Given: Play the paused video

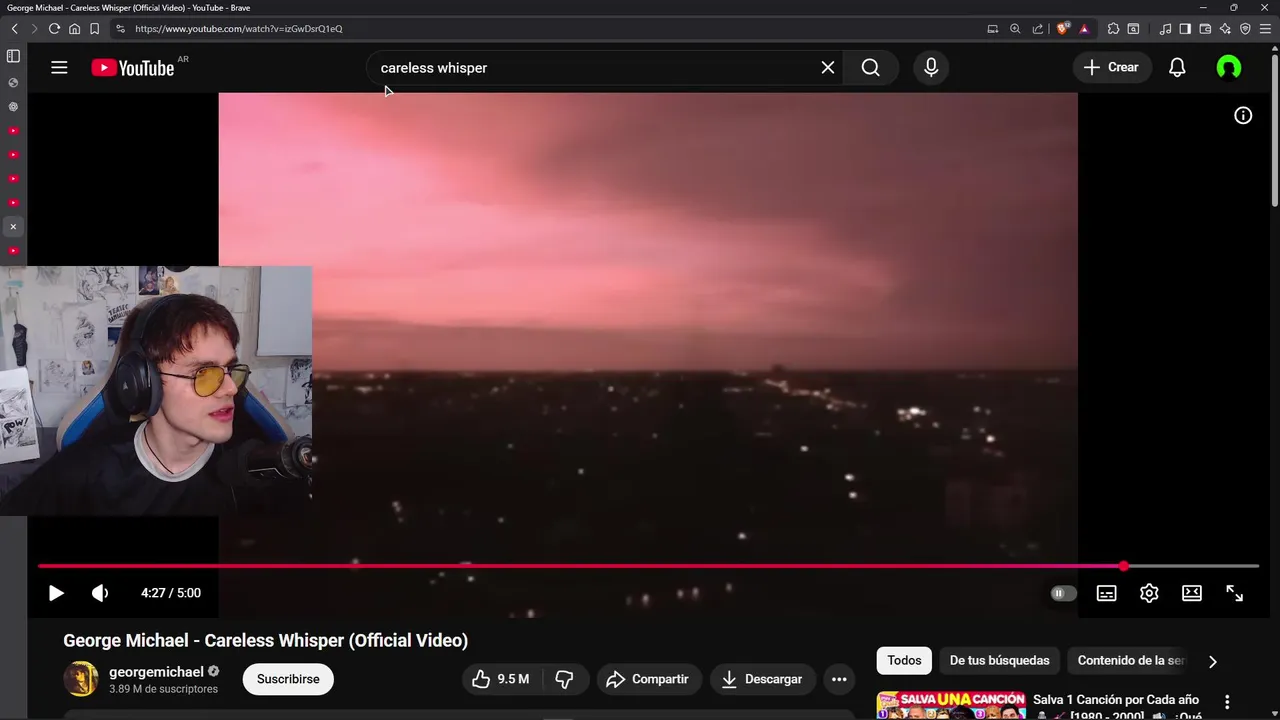Looking at the screenshot, I should (56, 593).
